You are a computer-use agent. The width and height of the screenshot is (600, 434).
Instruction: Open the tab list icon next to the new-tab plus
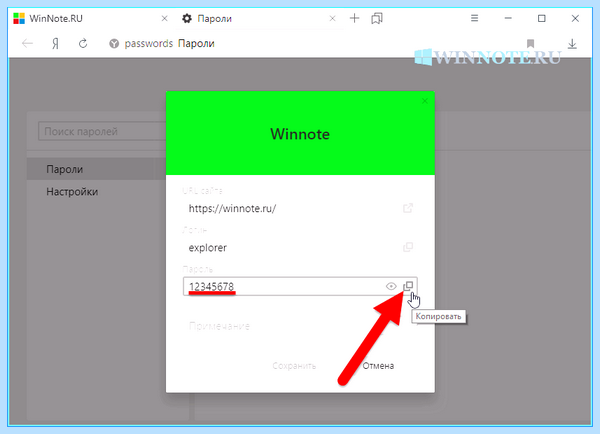click(377, 18)
